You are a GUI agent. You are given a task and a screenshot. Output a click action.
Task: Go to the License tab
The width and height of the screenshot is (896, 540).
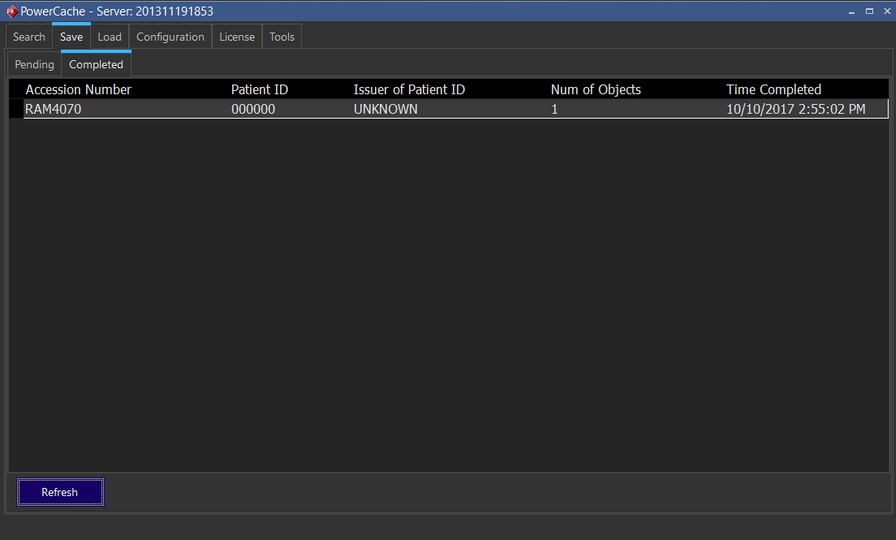click(x=237, y=37)
